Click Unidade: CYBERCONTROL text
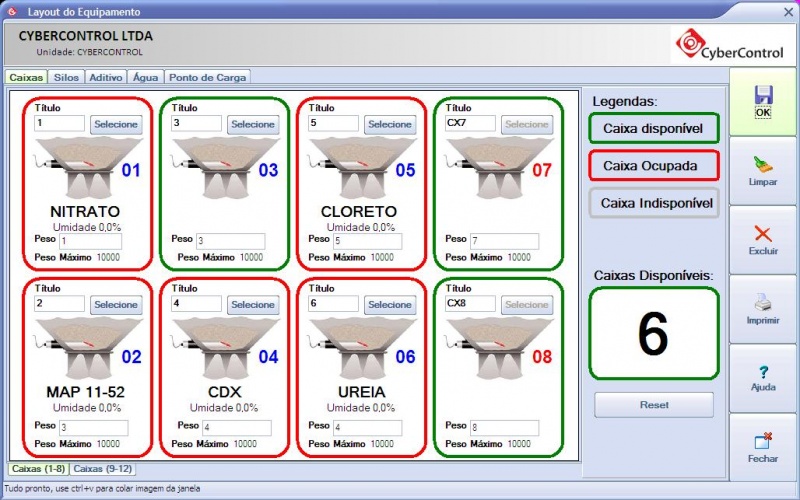 pyautogui.click(x=89, y=52)
